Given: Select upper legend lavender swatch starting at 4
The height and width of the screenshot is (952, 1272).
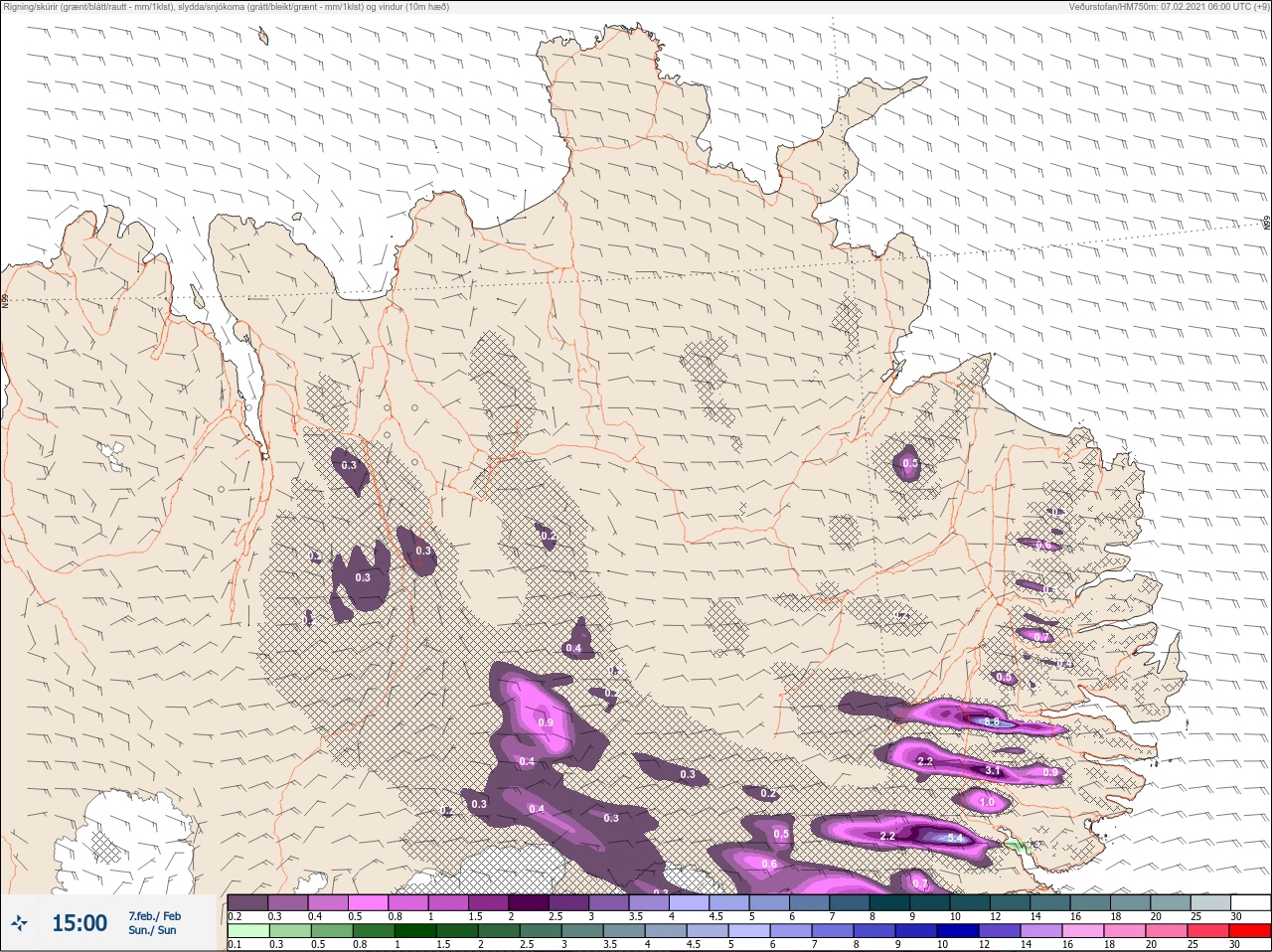Looking at the screenshot, I should pos(690,902).
